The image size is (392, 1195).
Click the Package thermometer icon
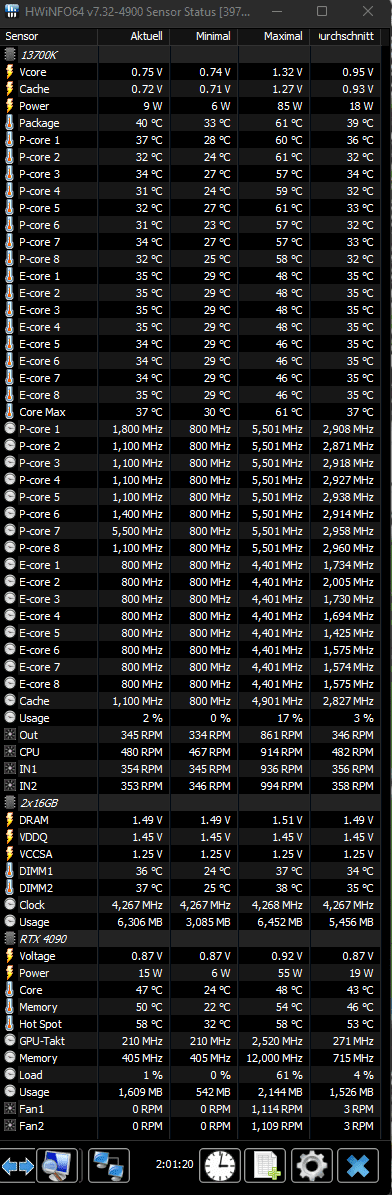coord(10,123)
